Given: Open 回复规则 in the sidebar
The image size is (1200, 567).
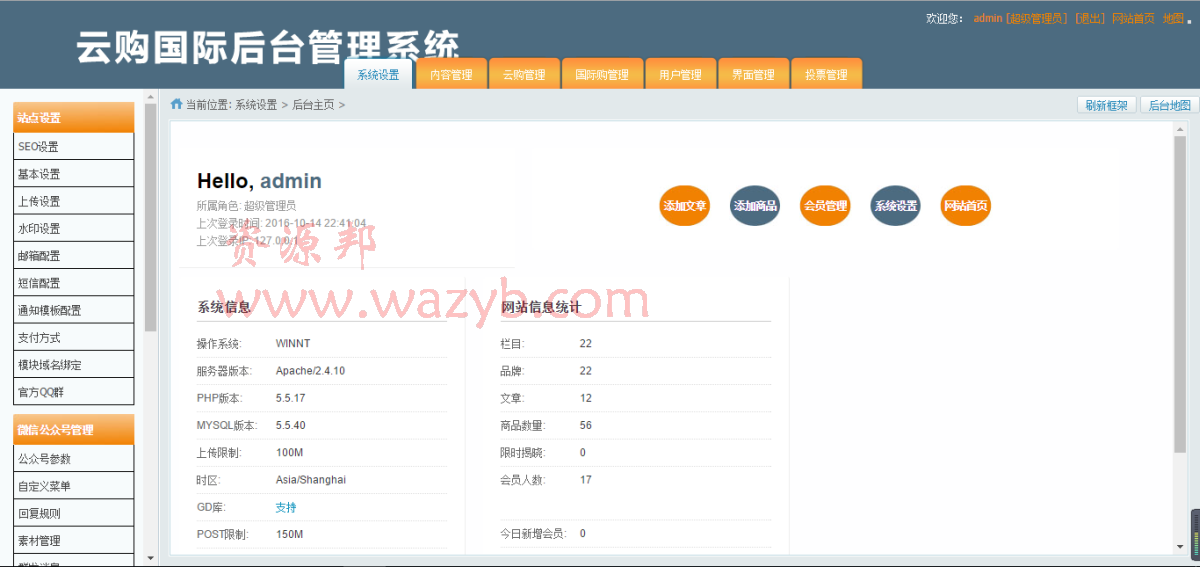Looking at the screenshot, I should point(74,513).
